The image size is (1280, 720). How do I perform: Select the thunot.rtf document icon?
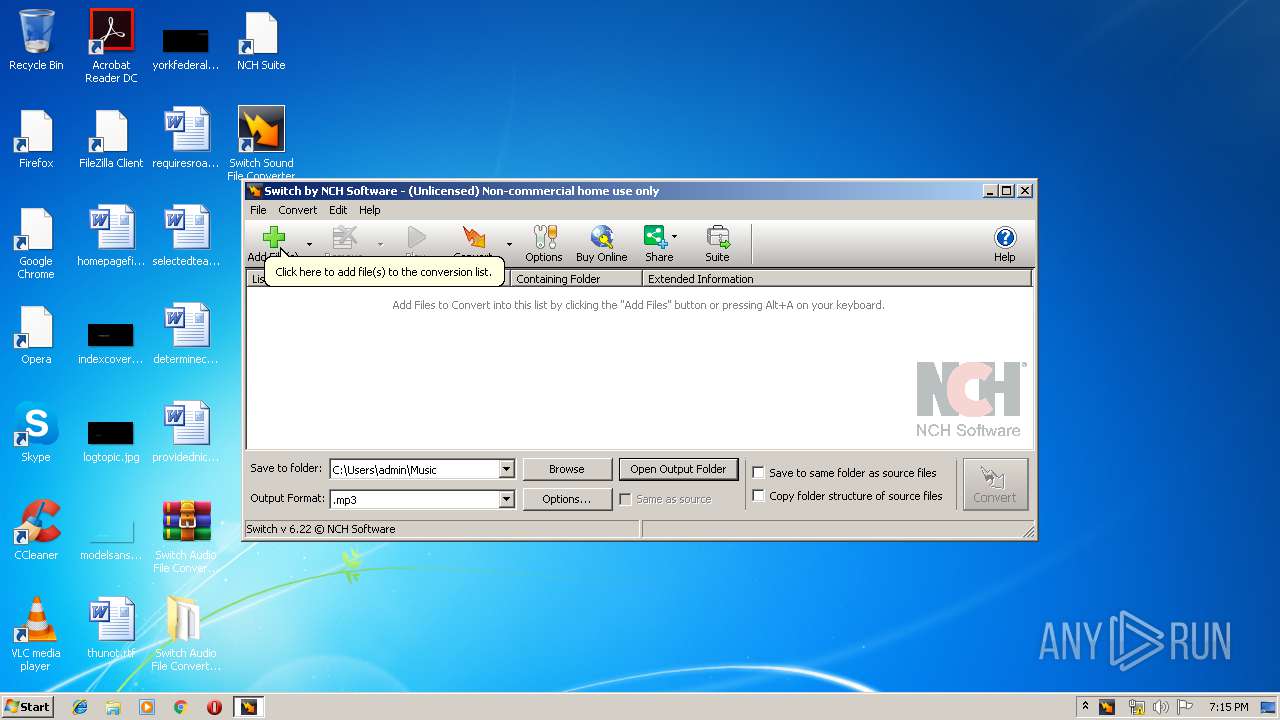click(111, 628)
